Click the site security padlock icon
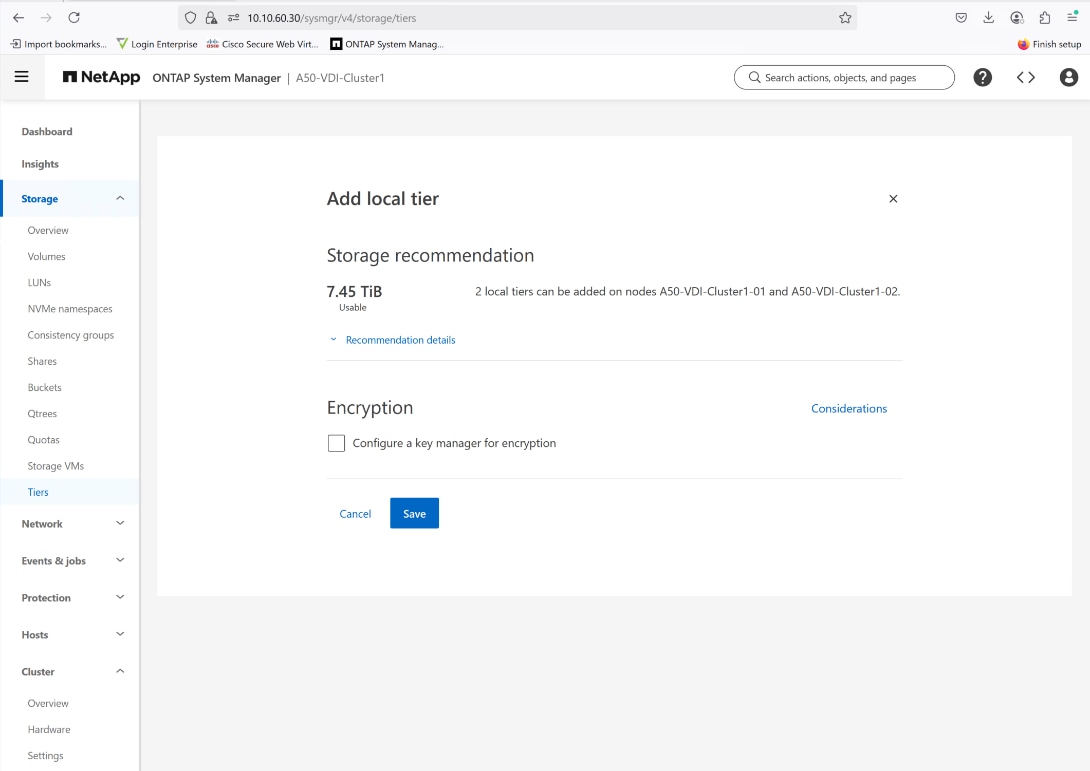The image size is (1090, 771). tap(211, 18)
